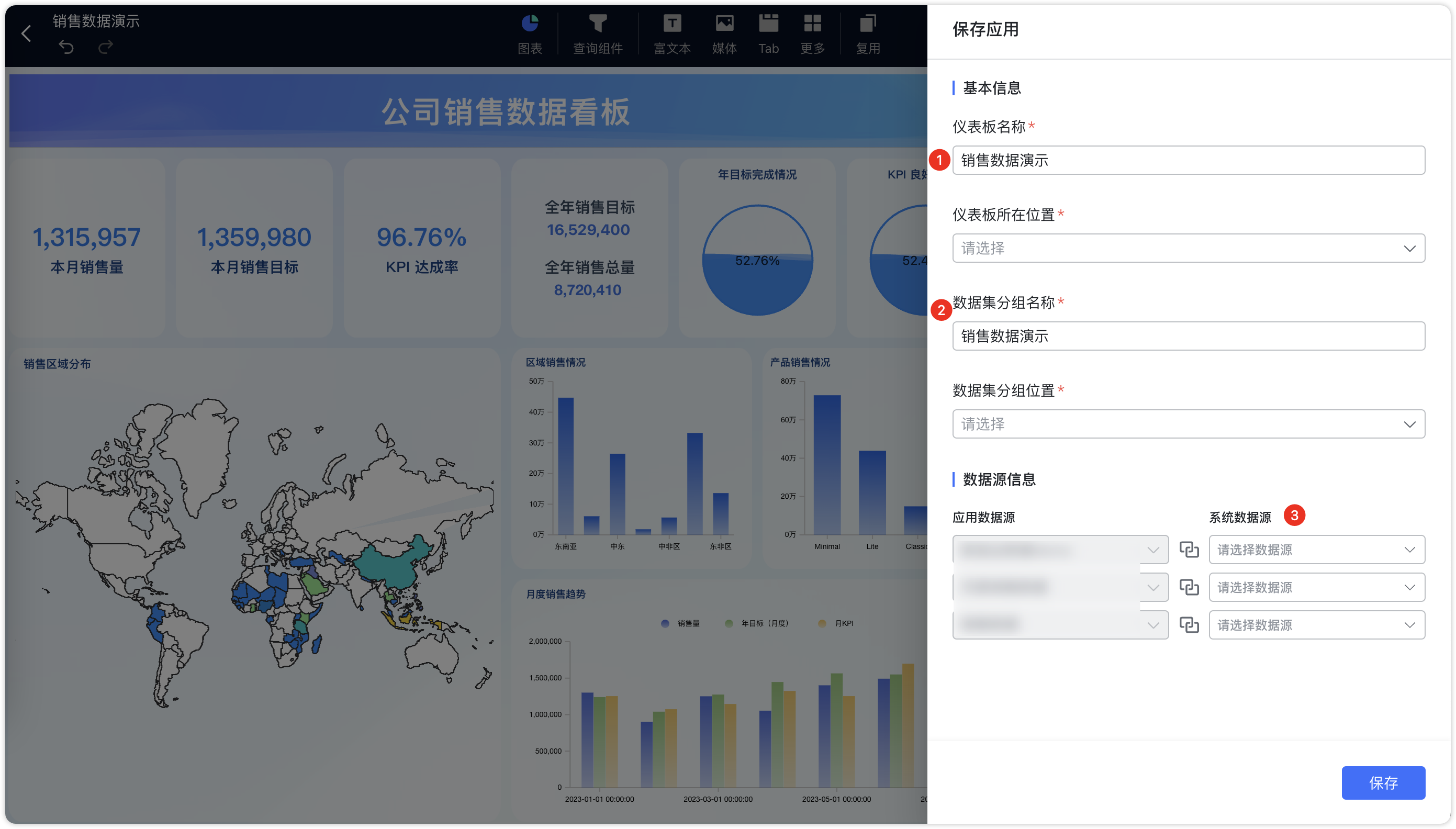
Task: Add a Tab component from toolbar
Action: pyautogui.click(x=768, y=34)
